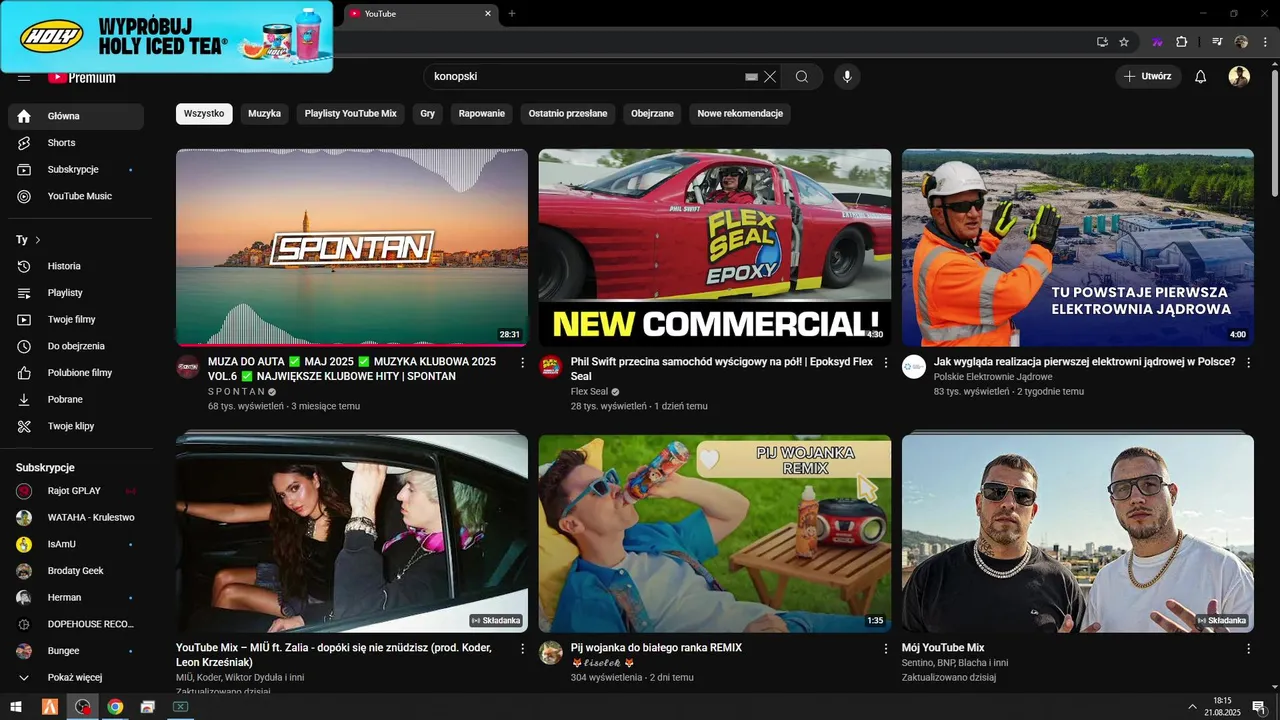The image size is (1280, 720).
Task: Open options for Pij wojanka REMIX video
Action: (x=885, y=648)
